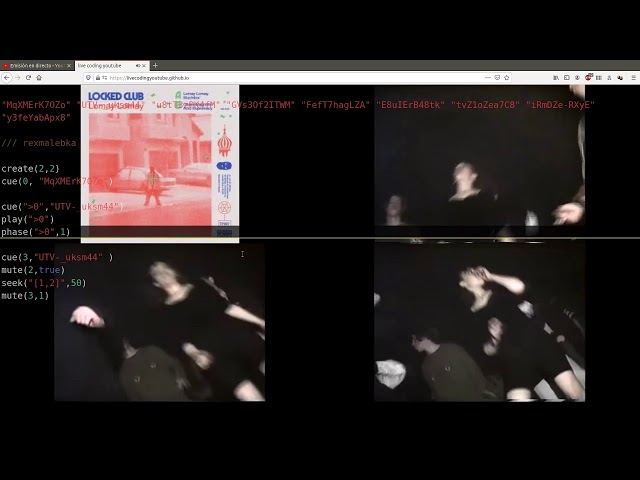Screen dimensions: 640x480
Task: Select the live coding youtube tab
Action: (112, 65)
